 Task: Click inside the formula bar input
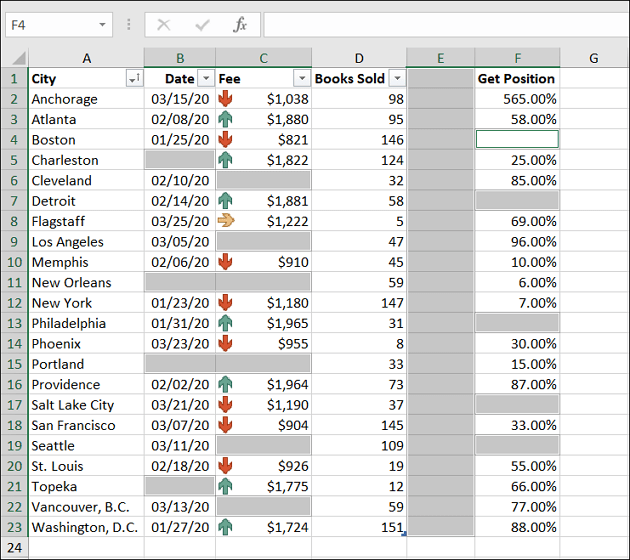[446, 25]
